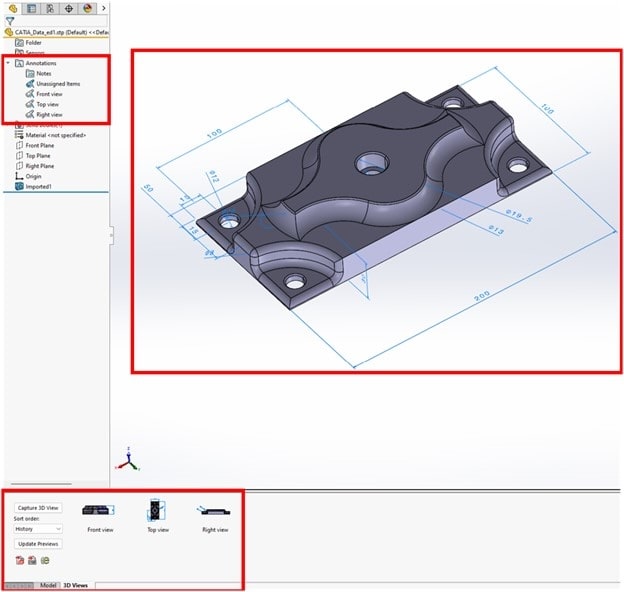The width and height of the screenshot is (624, 592).
Task: Click the XYZ coordinate triad
Action: (x=128, y=461)
